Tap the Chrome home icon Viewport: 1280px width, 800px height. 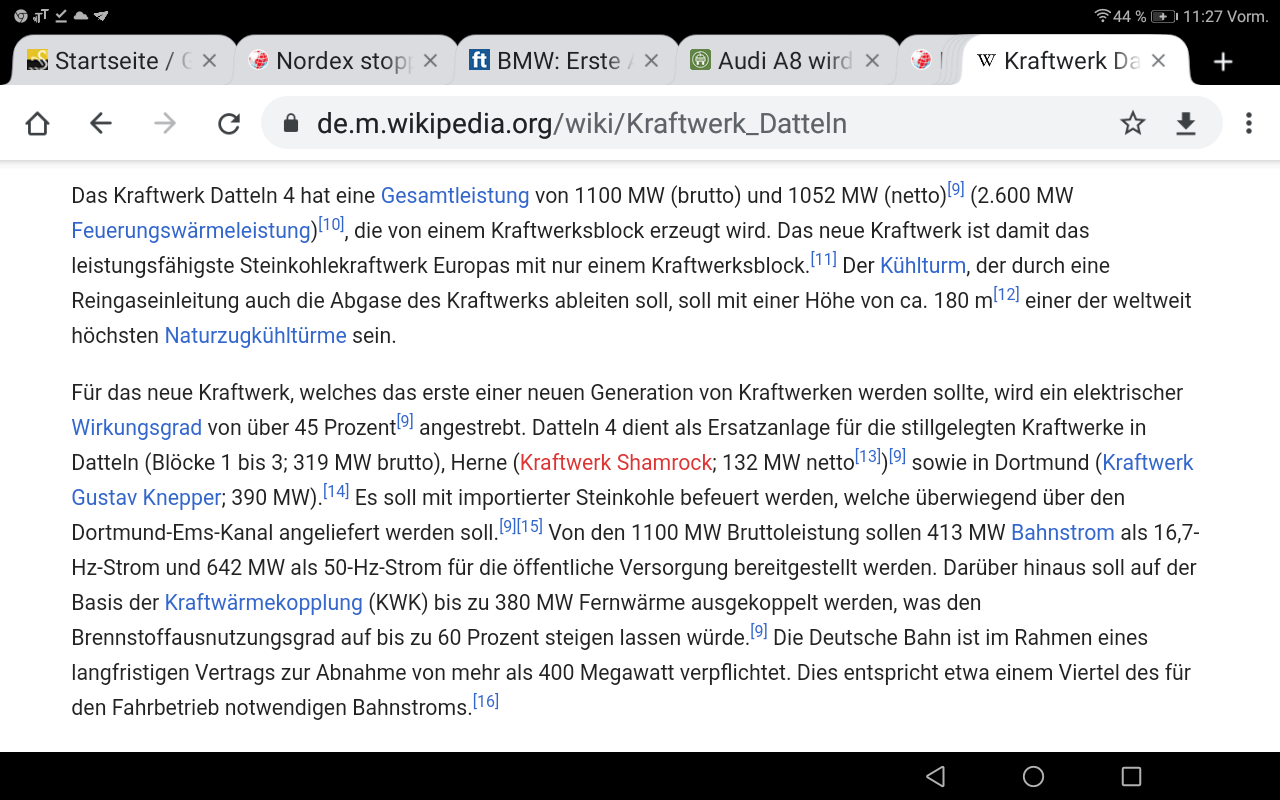coord(37,123)
